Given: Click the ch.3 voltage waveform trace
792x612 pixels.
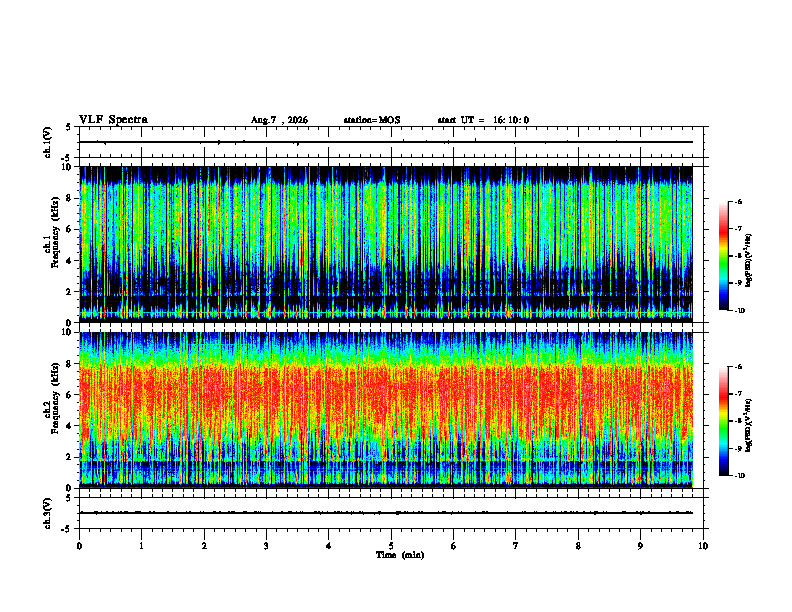Looking at the screenshot, I should [386, 513].
